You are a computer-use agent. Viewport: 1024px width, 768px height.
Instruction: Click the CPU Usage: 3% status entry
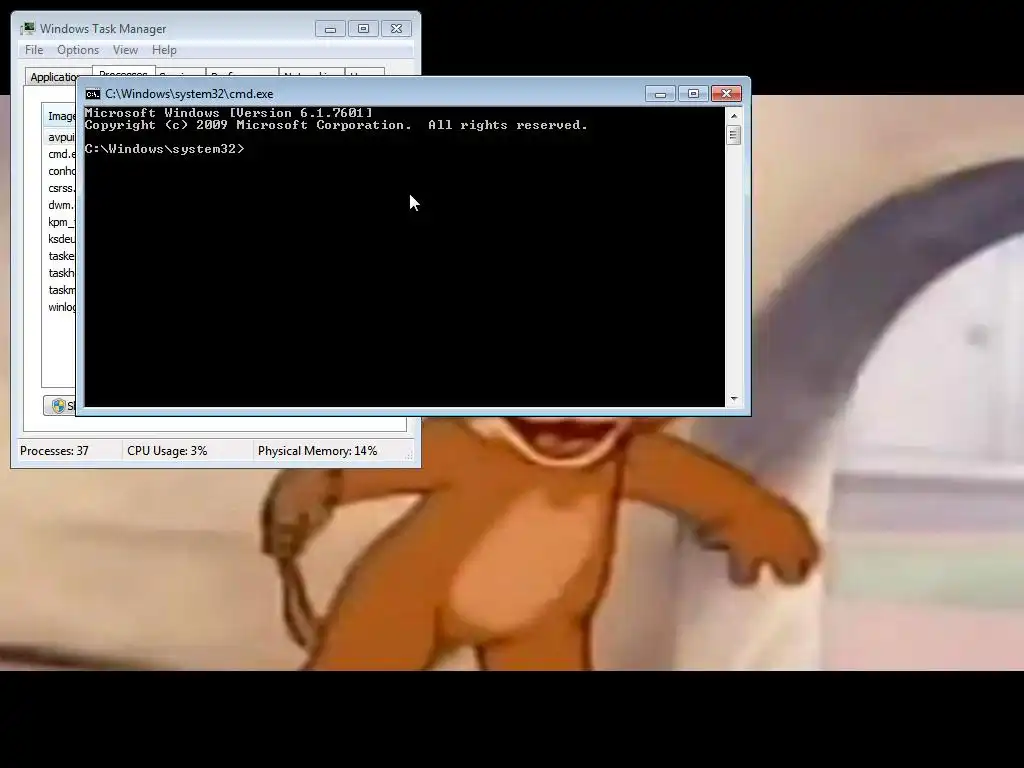coord(167,451)
